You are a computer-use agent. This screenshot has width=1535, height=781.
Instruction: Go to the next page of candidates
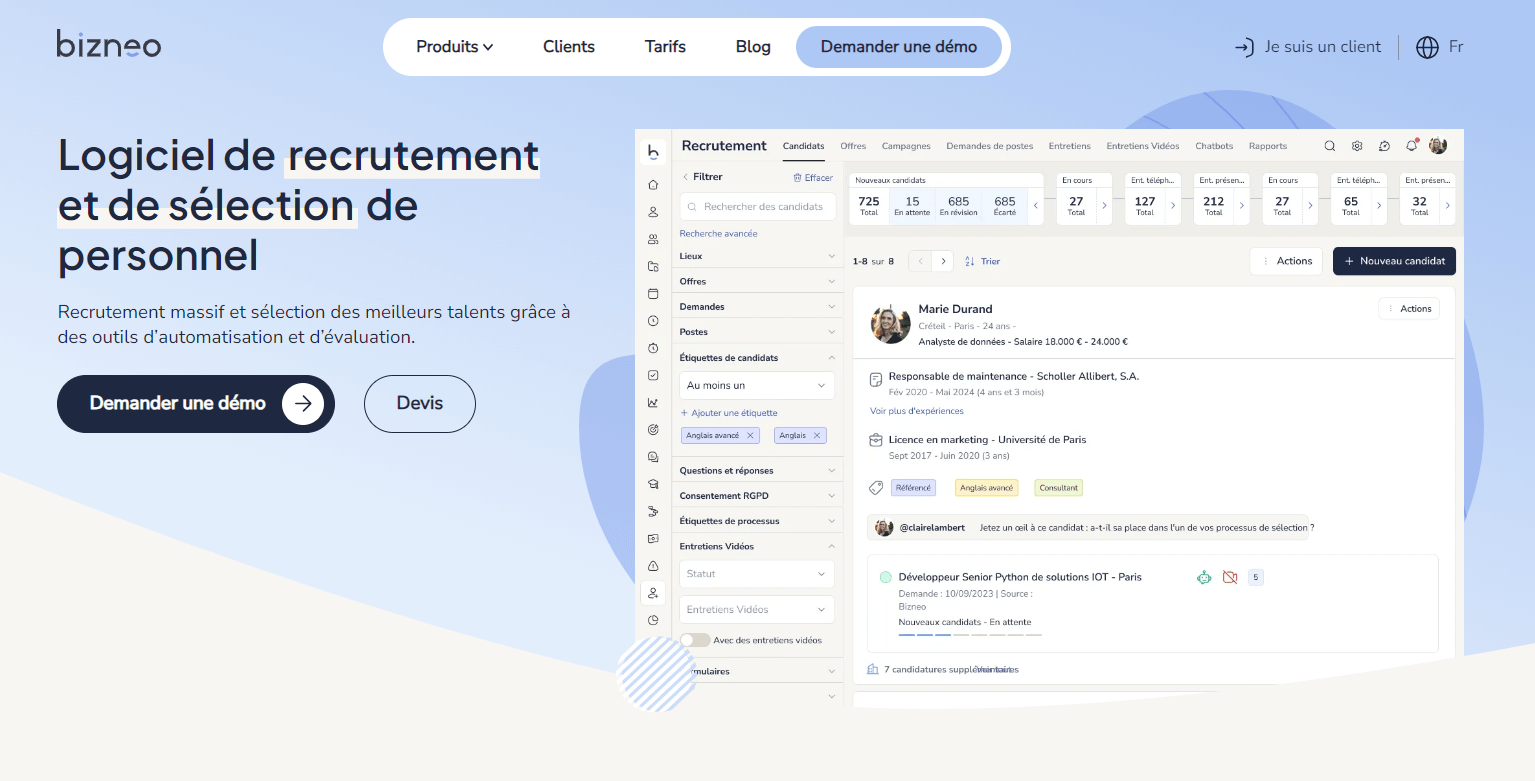942,262
